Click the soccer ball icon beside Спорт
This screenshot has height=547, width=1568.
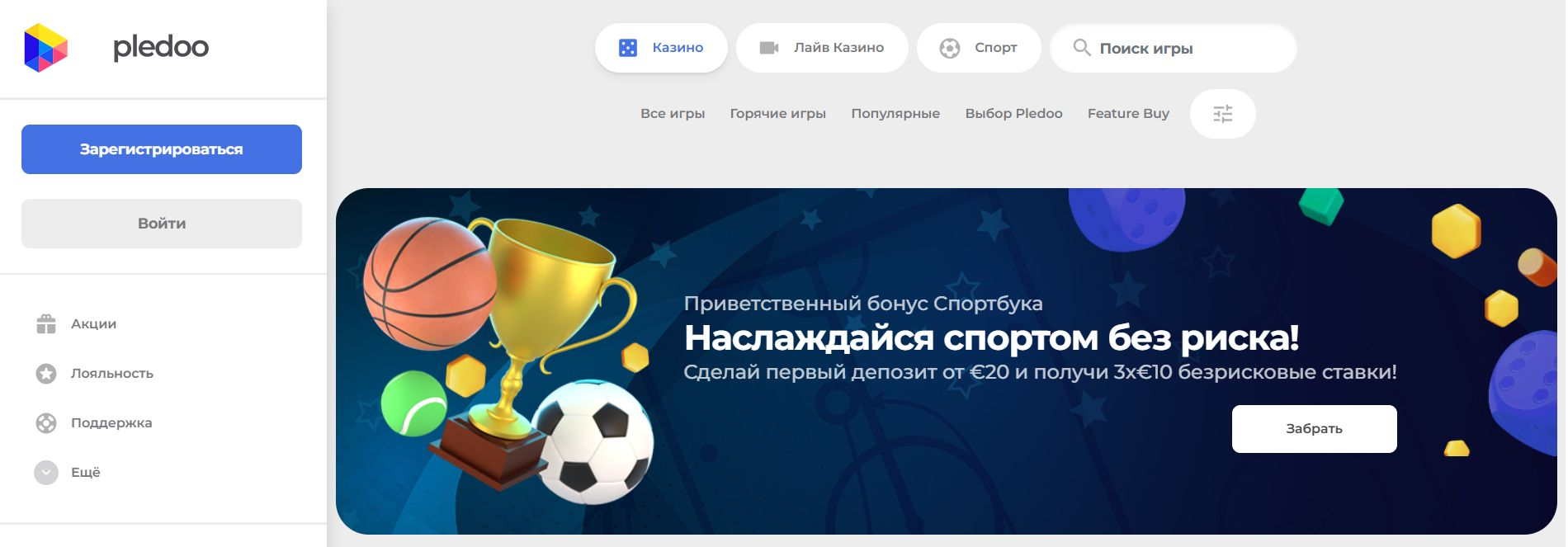pyautogui.click(x=950, y=48)
